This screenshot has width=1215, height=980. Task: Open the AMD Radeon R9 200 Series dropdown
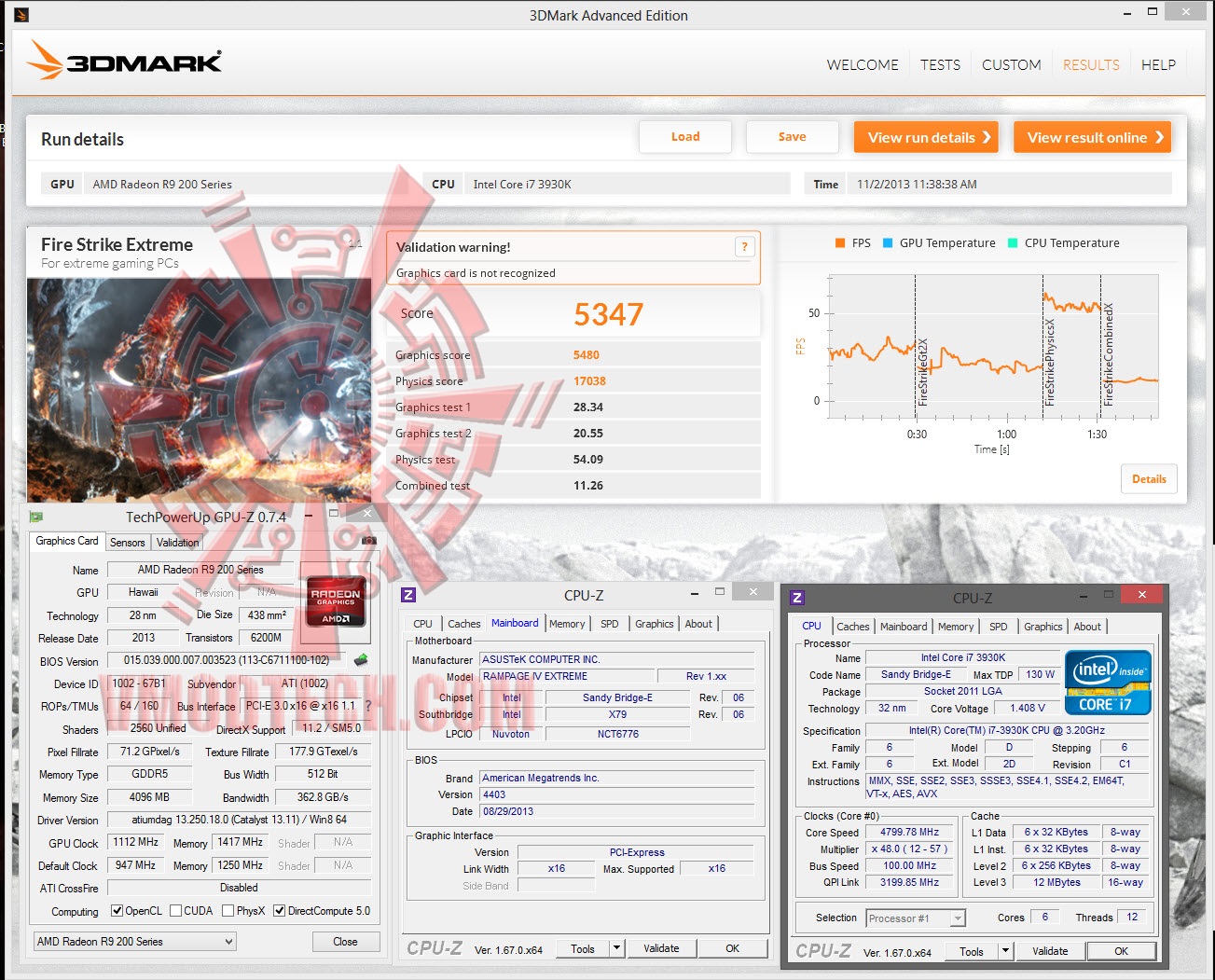coord(134,942)
